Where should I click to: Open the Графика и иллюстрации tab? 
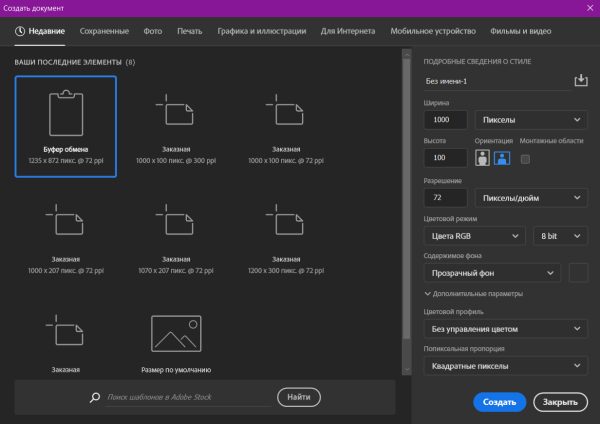tap(262, 31)
